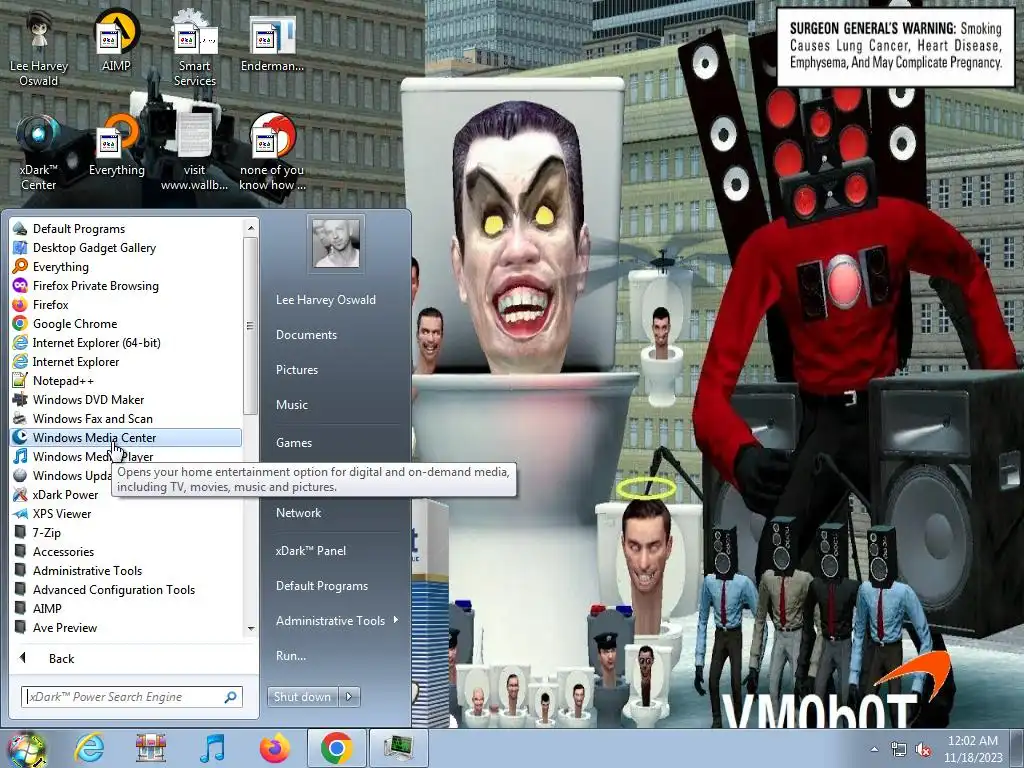
Task: Launch Everything from the Start menu list
Action: (x=126, y=266)
